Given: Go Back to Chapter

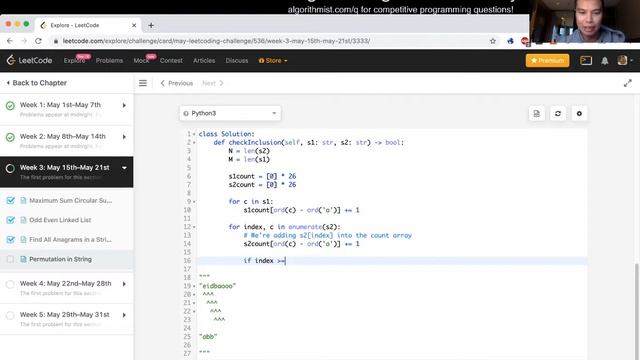Looking at the screenshot, I should (x=36, y=83).
